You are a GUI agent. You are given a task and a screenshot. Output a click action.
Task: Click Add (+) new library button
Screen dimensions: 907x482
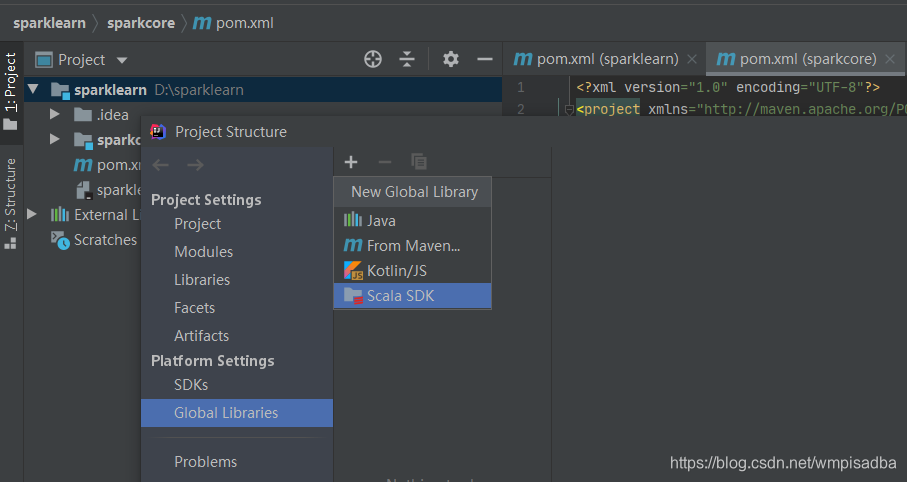[351, 162]
